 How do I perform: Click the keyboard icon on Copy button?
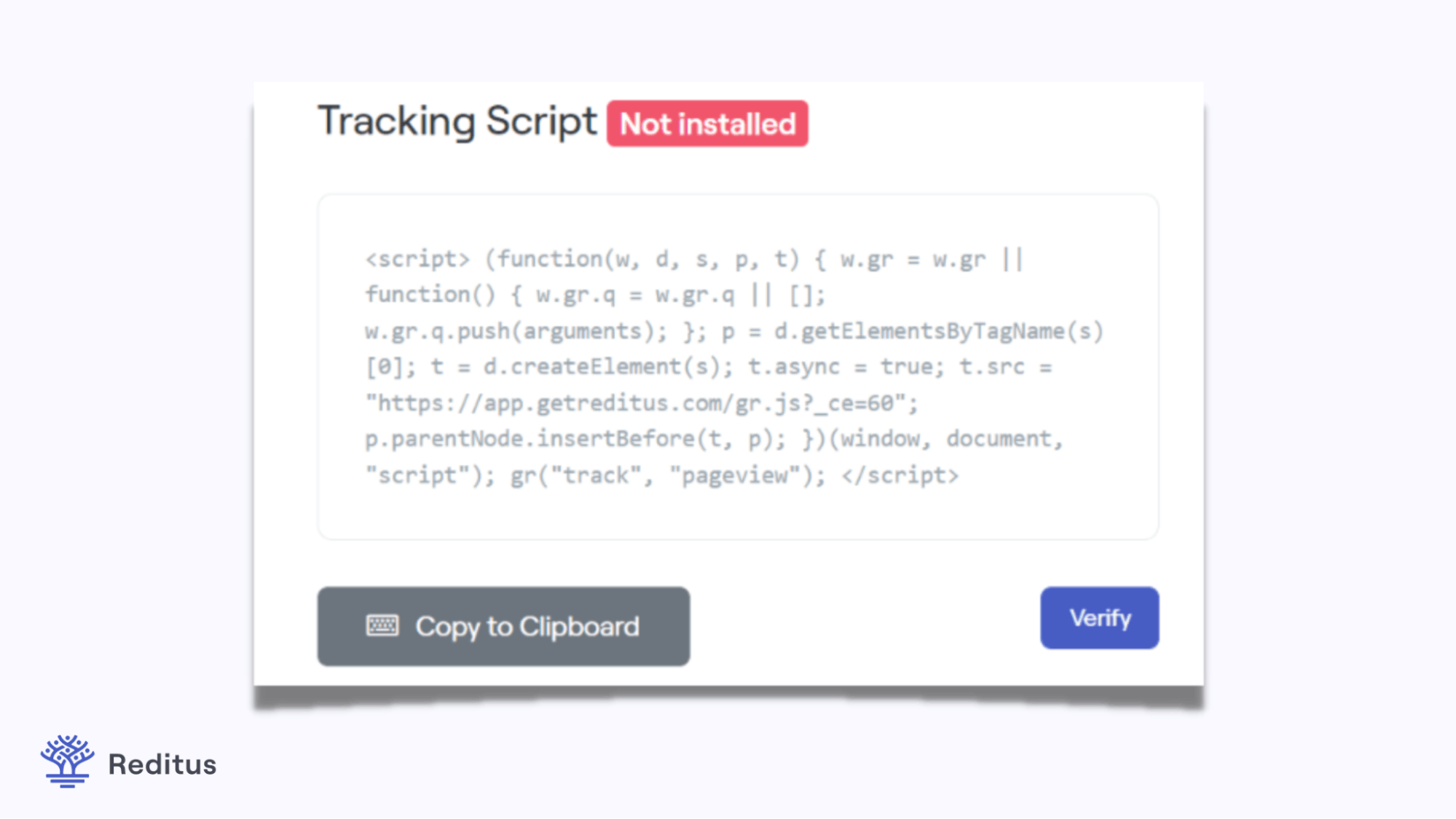pos(382,626)
